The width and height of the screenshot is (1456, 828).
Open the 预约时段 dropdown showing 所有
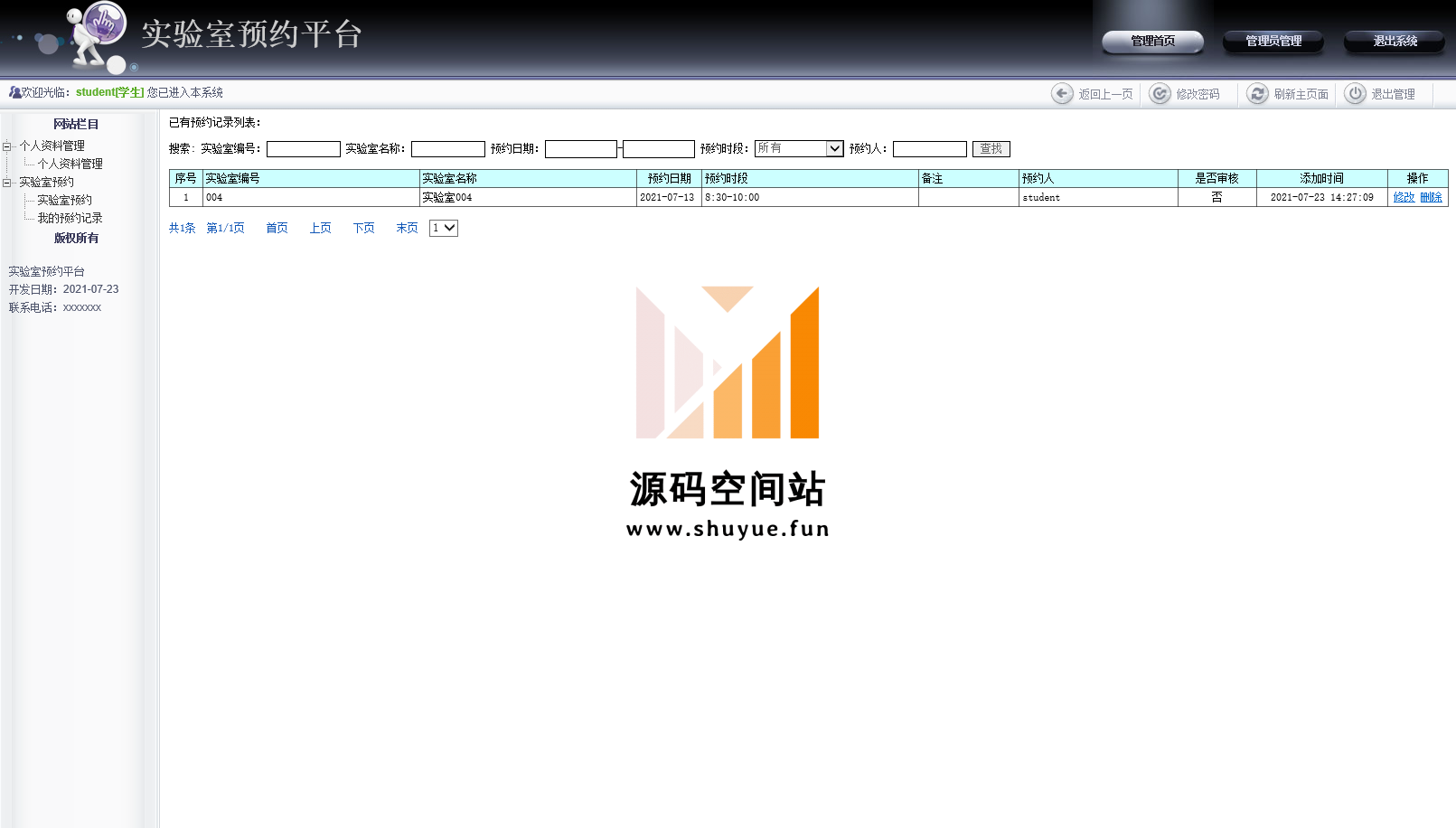[x=799, y=148]
